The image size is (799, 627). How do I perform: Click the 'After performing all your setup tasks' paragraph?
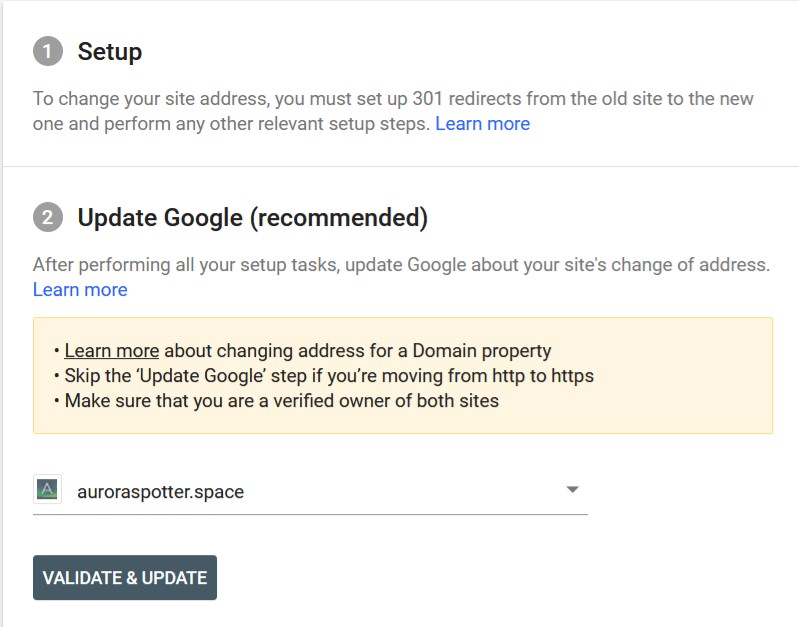[400, 265]
